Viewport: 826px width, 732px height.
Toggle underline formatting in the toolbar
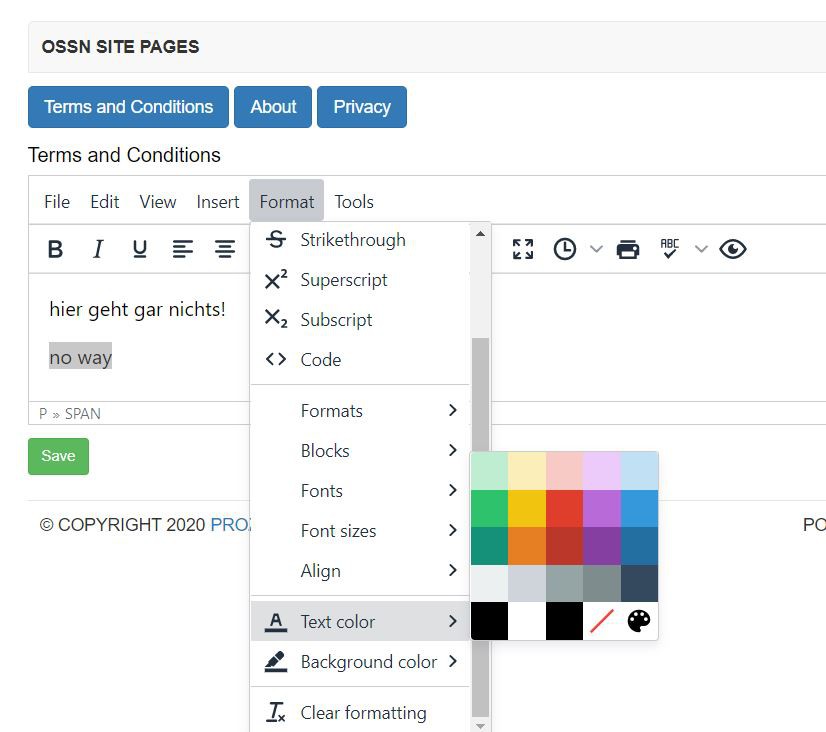[140, 249]
